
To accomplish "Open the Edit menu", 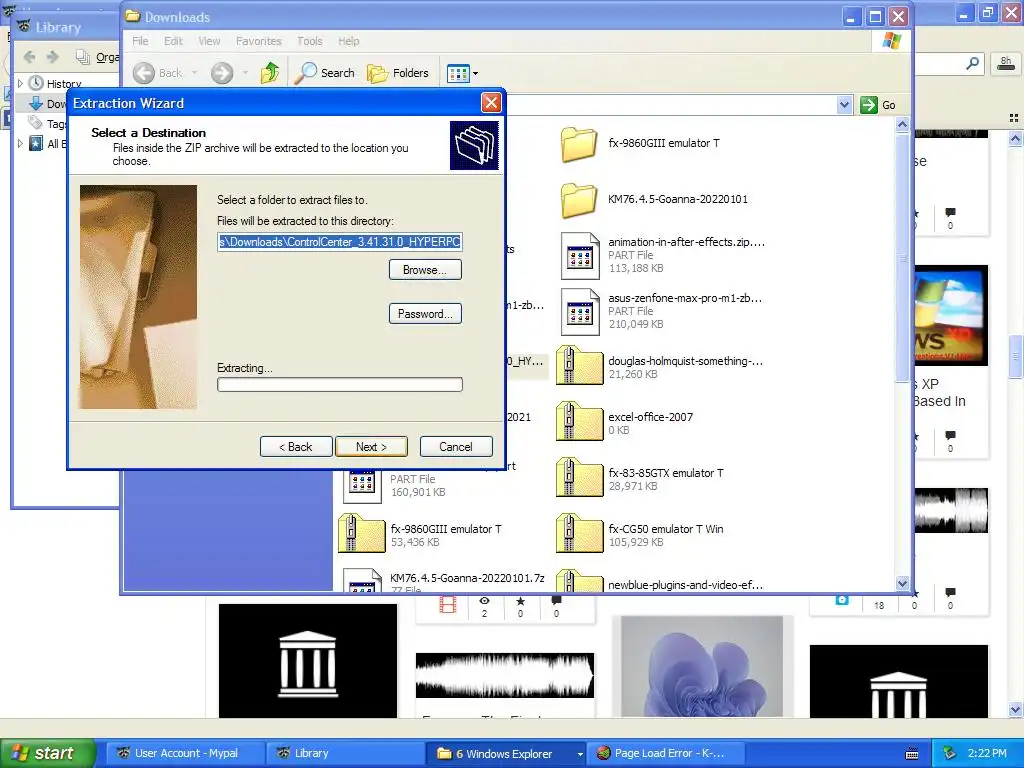I will [x=173, y=41].
